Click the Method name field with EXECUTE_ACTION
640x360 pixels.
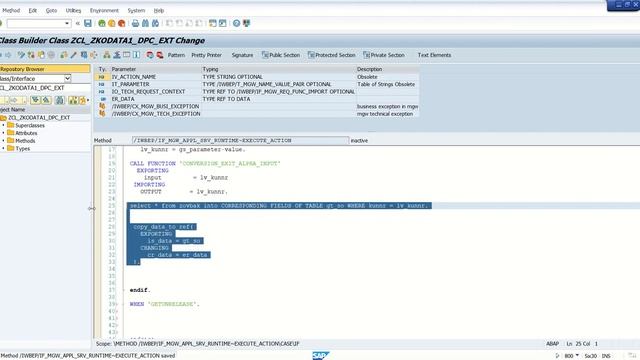[240, 140]
